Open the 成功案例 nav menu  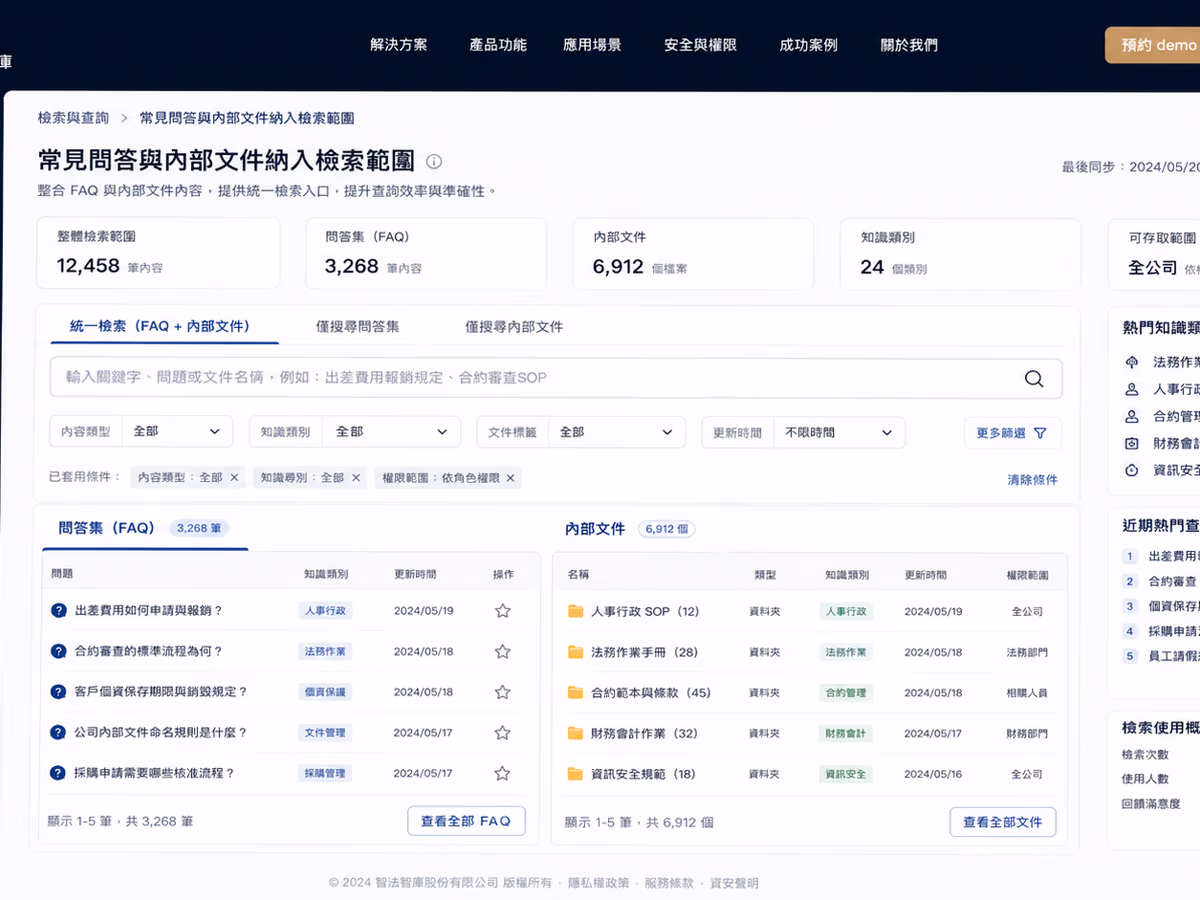[x=809, y=45]
